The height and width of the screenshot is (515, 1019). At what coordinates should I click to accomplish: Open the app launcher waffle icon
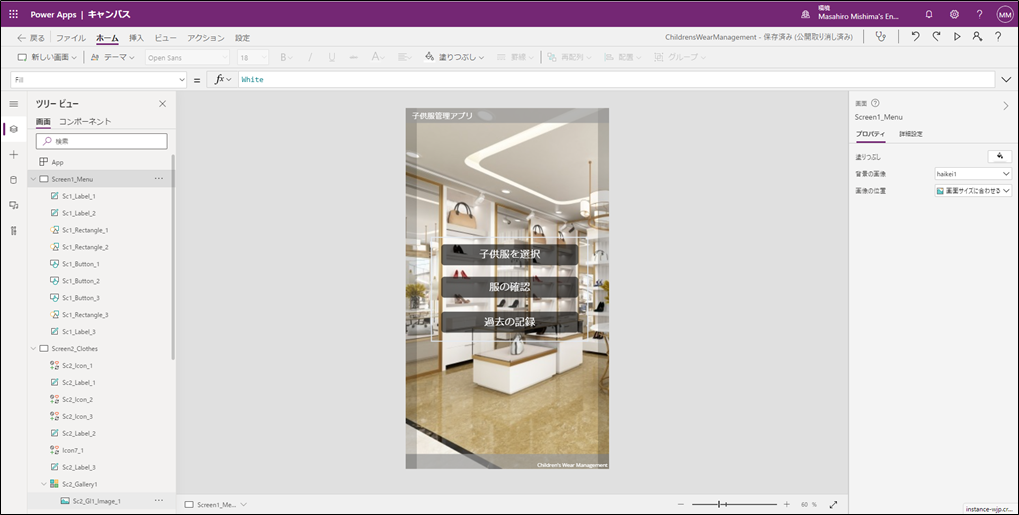(x=13, y=14)
